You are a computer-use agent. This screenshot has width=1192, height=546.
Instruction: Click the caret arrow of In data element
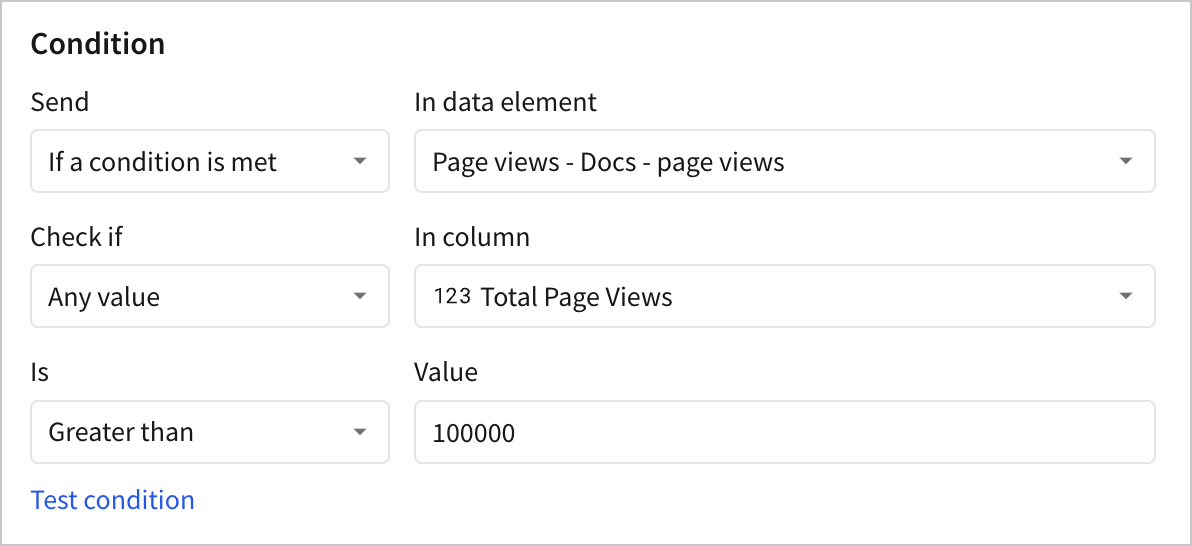(x=1127, y=161)
